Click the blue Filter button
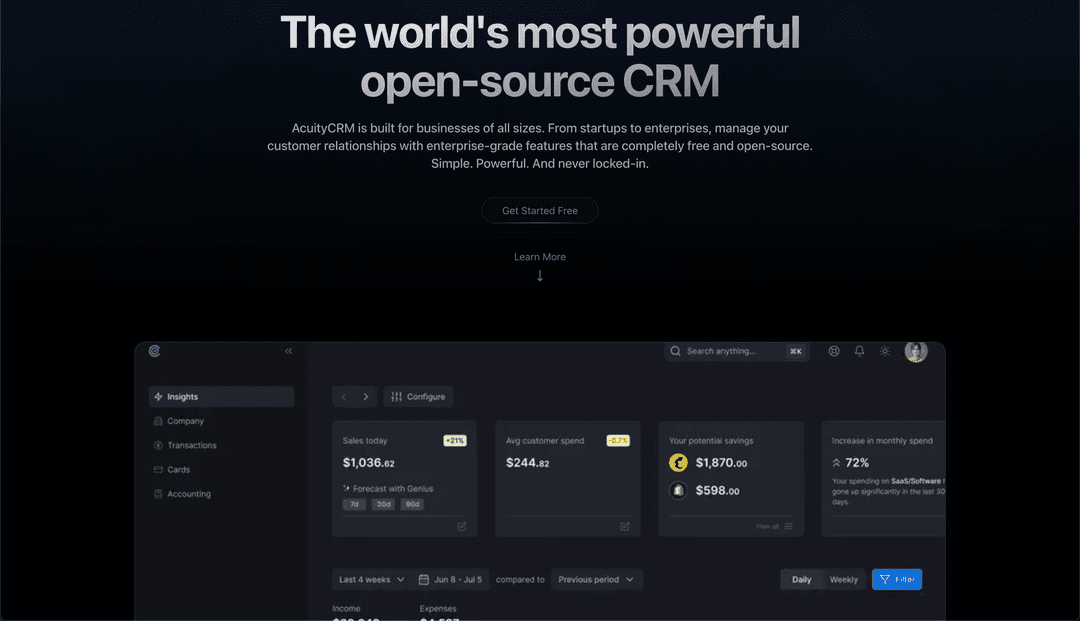The height and width of the screenshot is (621, 1080). coord(897,580)
